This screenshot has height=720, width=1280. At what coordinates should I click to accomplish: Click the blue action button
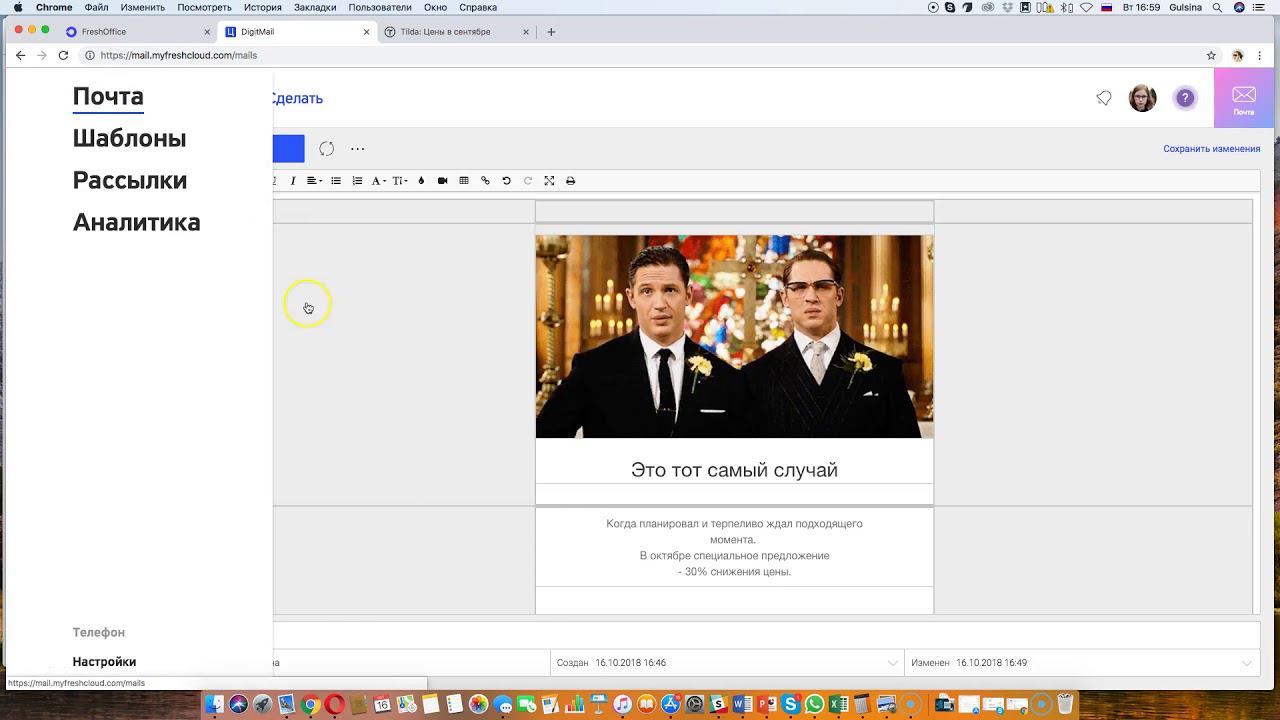pyautogui.click(x=288, y=149)
